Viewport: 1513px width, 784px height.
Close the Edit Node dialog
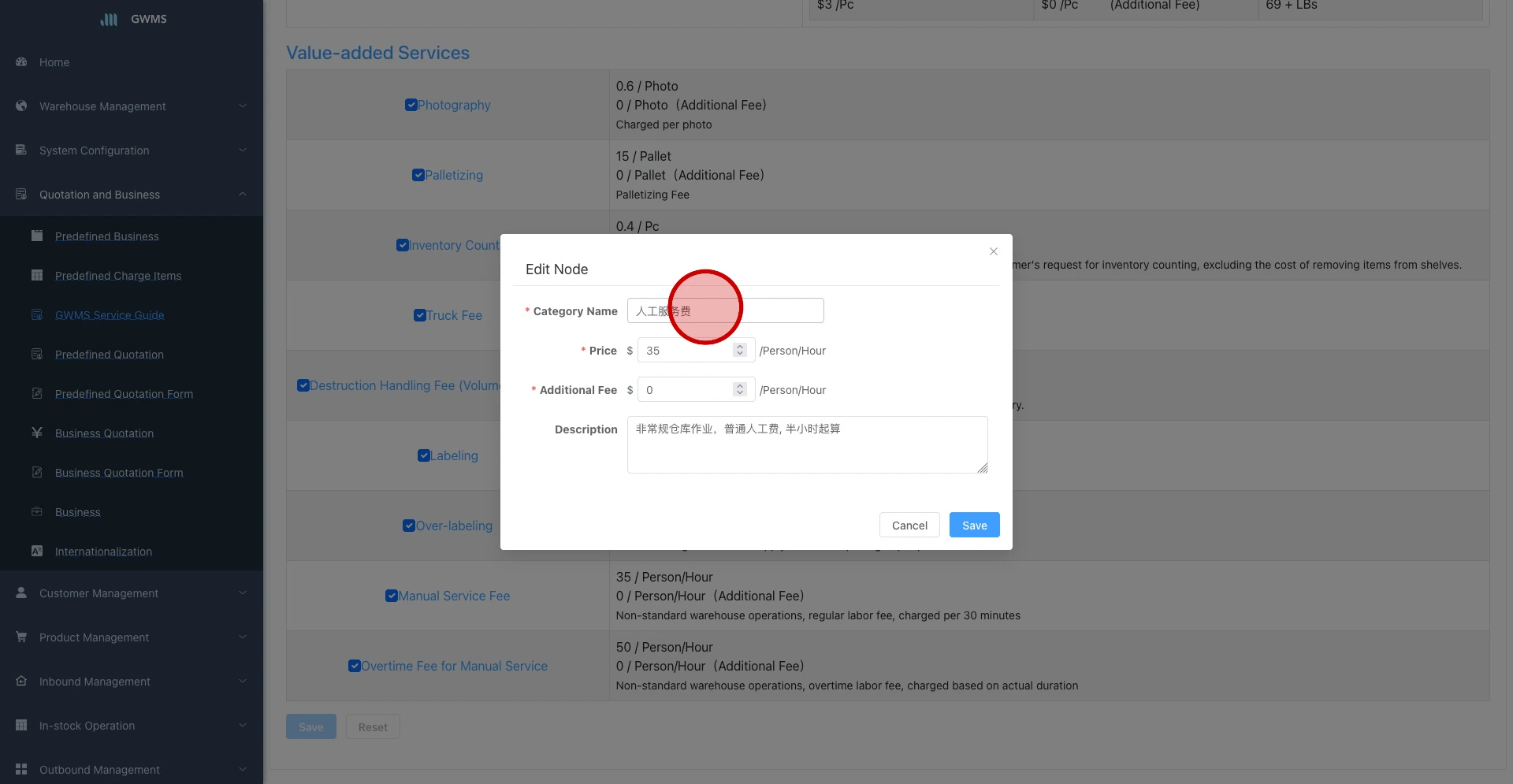click(x=994, y=251)
